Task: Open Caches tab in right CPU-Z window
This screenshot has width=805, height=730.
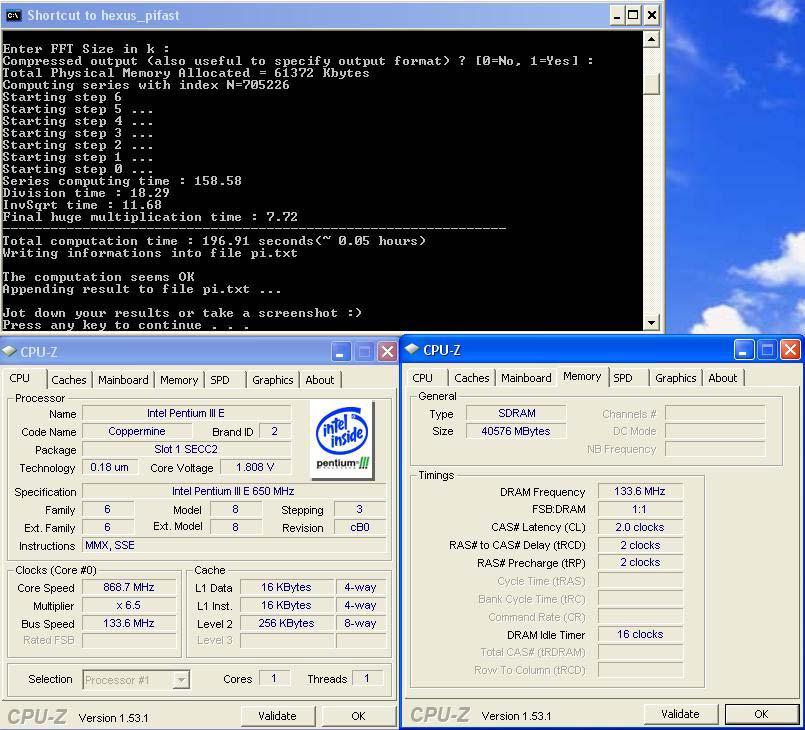Action: 472,378
